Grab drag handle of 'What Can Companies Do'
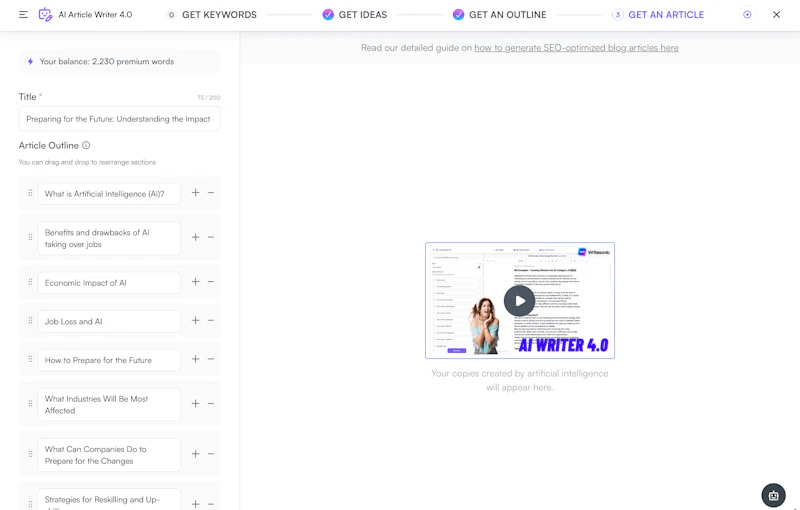The width and height of the screenshot is (800, 510). 30,454
